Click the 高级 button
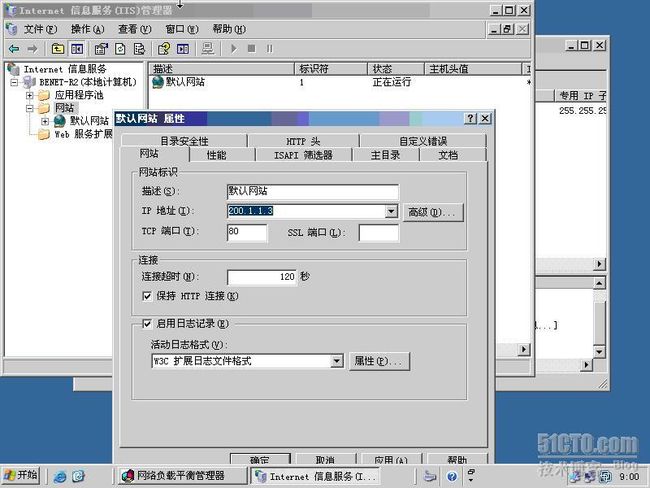Viewport: 650px width, 488px height. tap(433, 212)
